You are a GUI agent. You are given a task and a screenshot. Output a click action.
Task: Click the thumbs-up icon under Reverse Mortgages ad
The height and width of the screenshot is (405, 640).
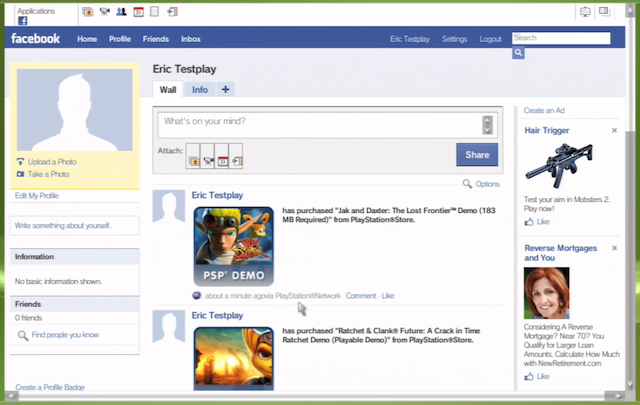point(529,376)
